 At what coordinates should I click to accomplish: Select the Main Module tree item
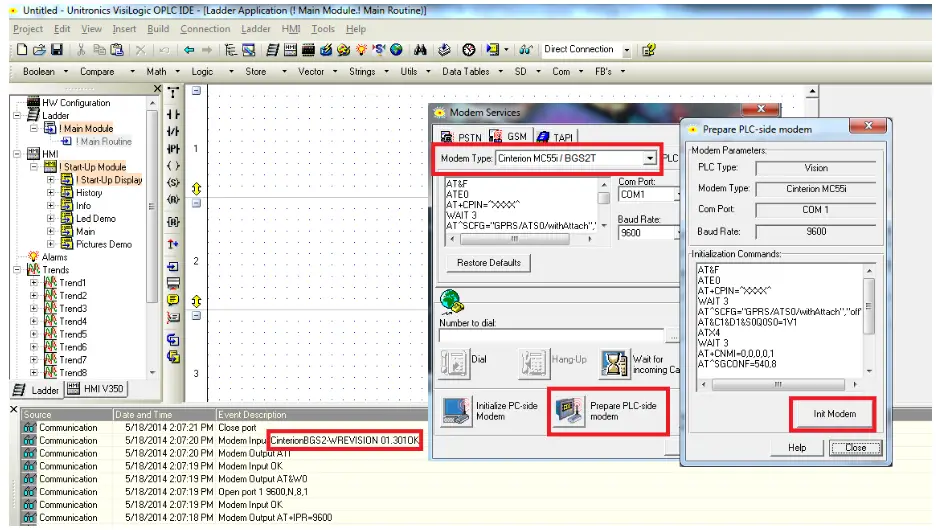[88, 128]
